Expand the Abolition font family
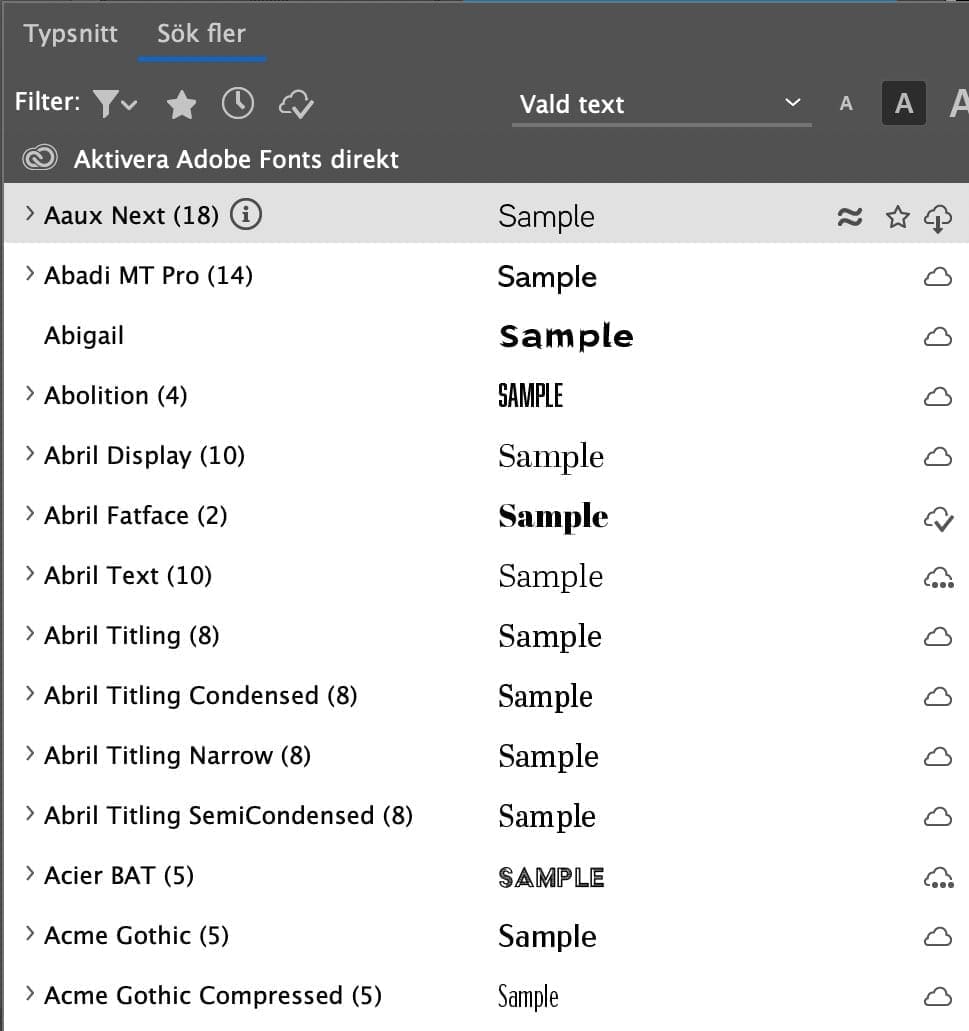Screen dimensions: 969x1031 click(30, 393)
